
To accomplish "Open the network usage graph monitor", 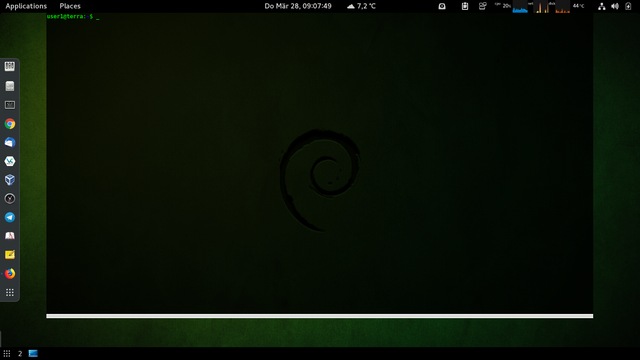I will click(542, 7).
